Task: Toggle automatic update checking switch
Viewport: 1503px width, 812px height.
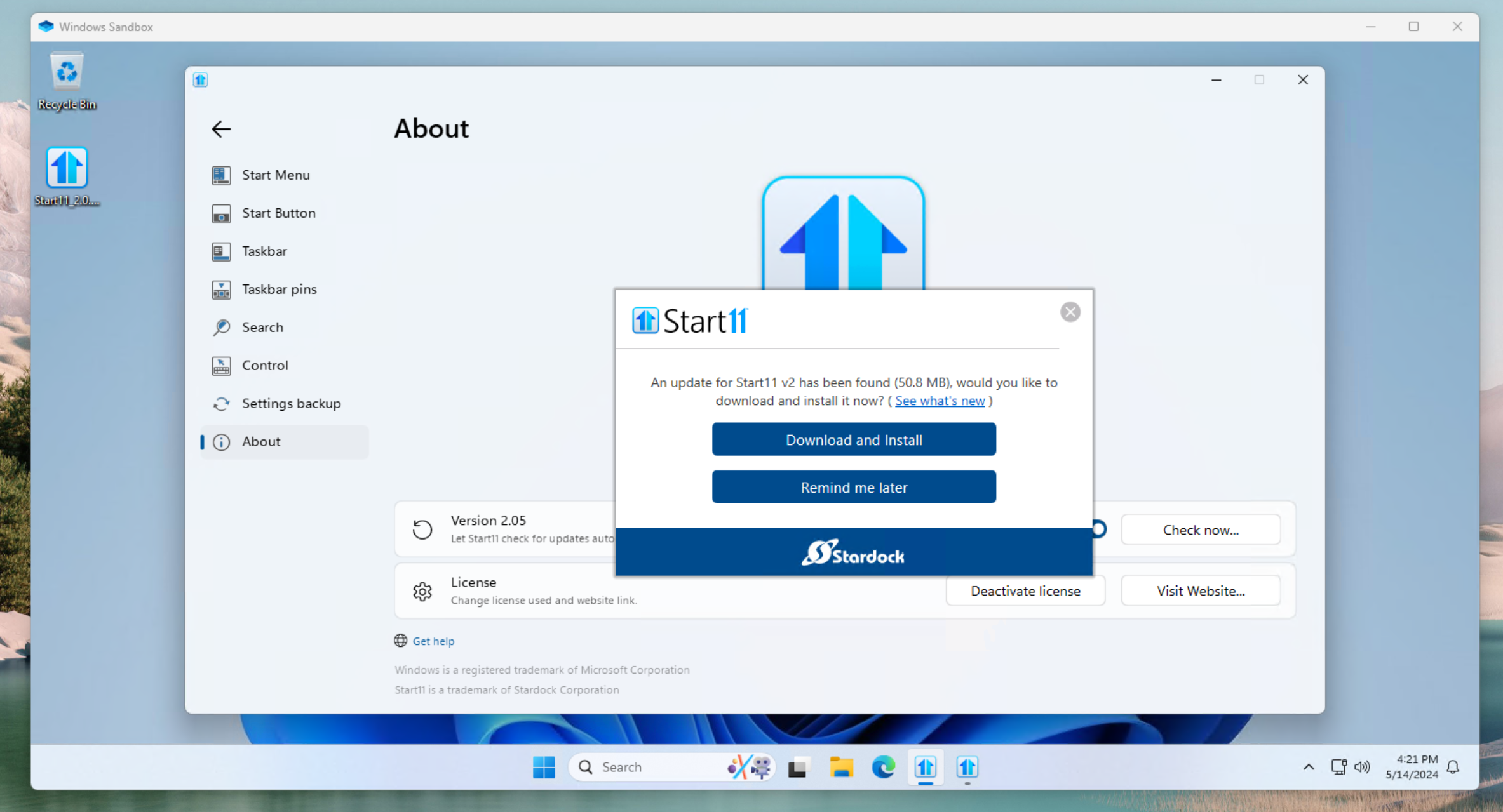Action: coord(1098,529)
